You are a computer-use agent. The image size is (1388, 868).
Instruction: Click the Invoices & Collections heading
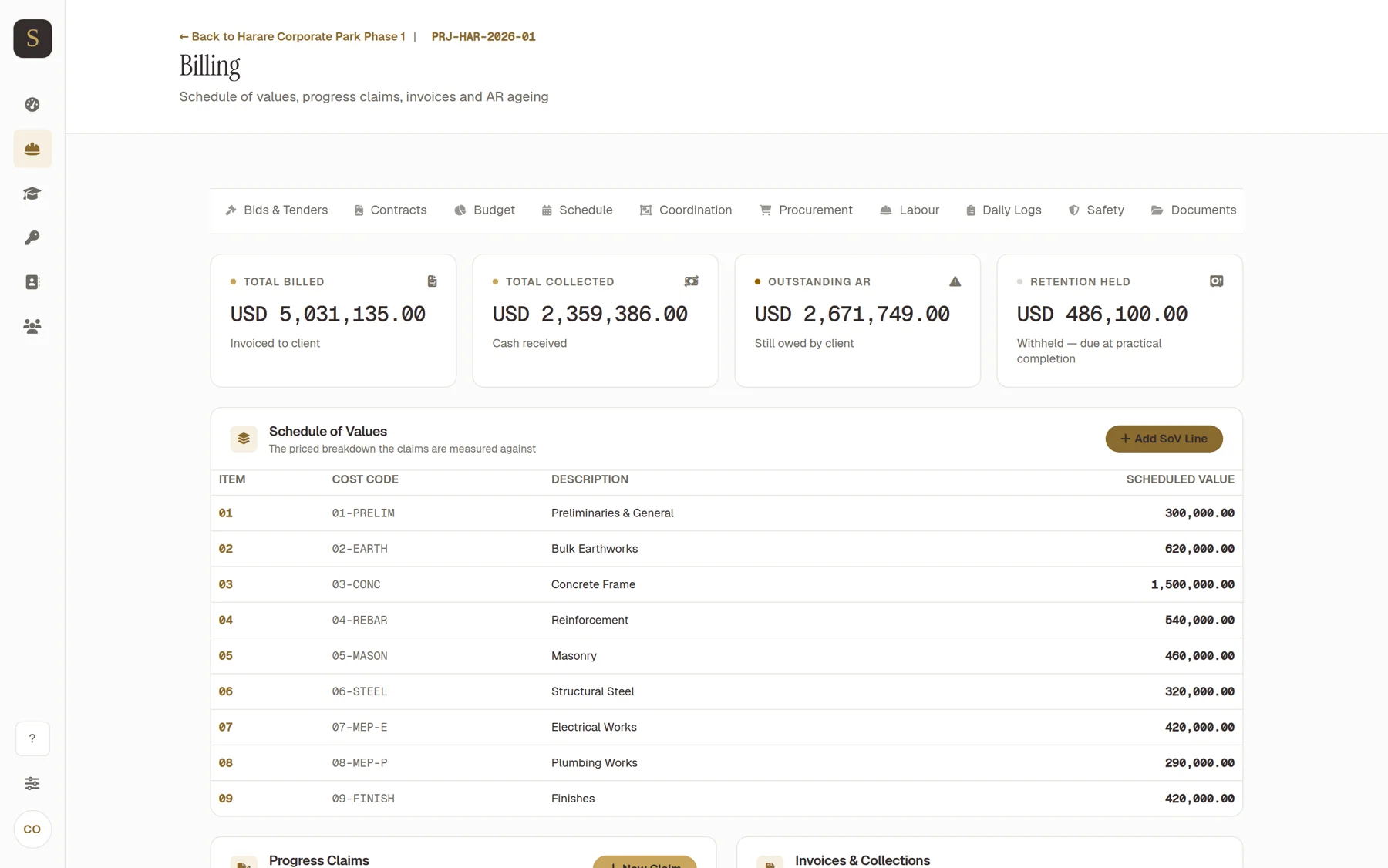(862, 860)
